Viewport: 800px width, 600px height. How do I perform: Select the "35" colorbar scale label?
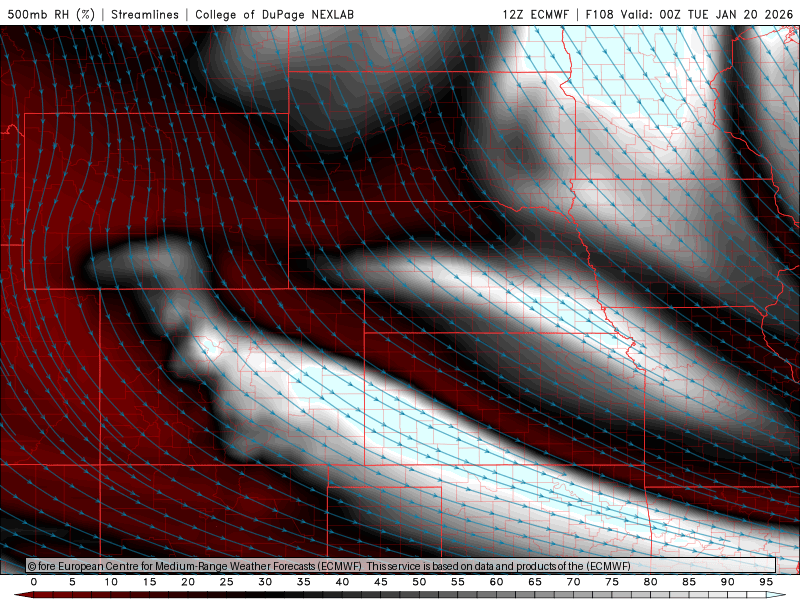point(304,582)
